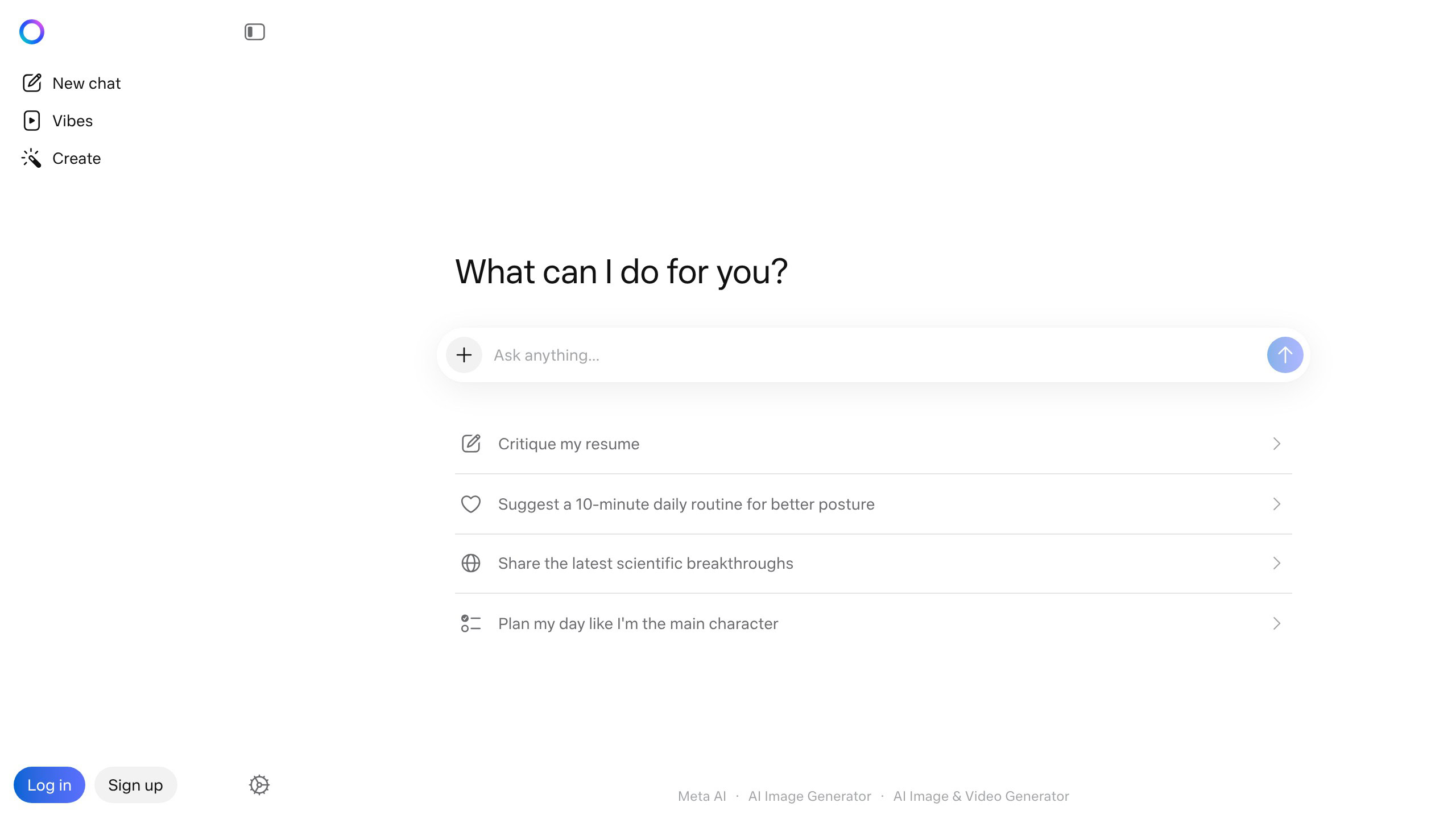Screen dimensions: 1456x819
Task: Collapse the sidebar with the panel toggle
Action: point(255,32)
